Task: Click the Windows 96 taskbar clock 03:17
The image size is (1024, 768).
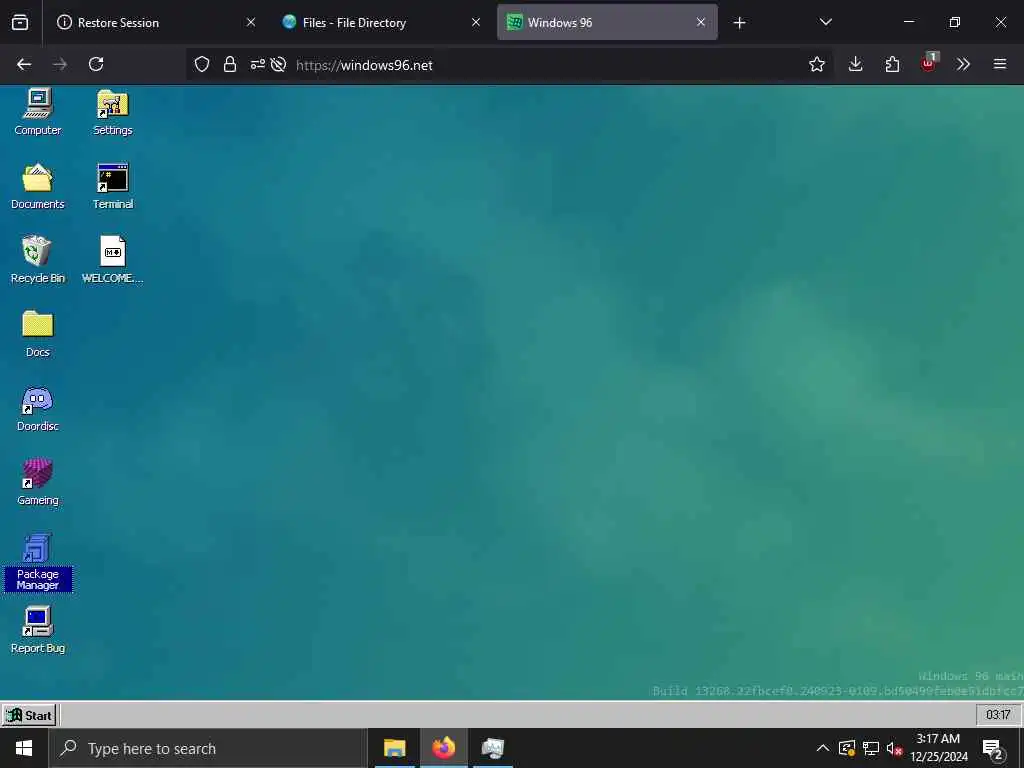Action: coord(998,715)
